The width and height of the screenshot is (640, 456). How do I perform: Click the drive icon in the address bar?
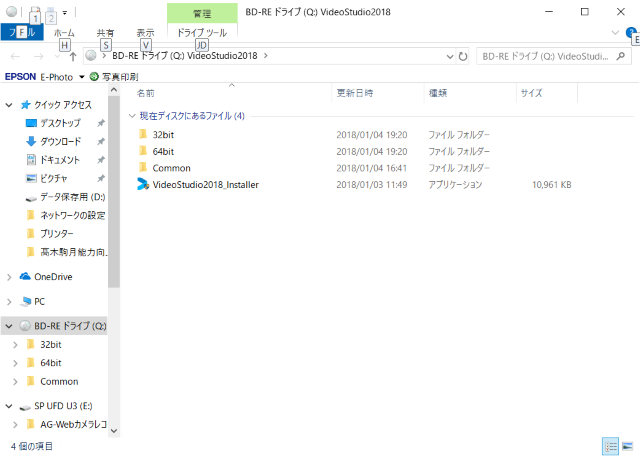pos(91,56)
